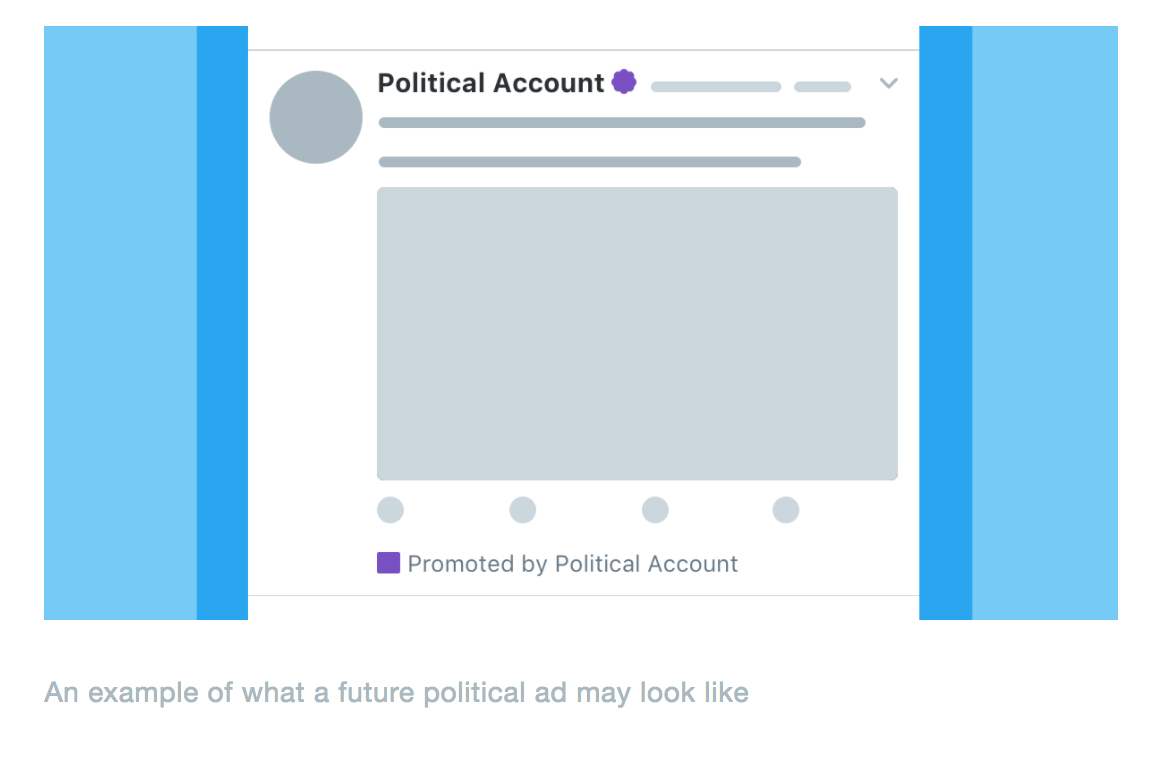
Task: Click the long handle placeholder bar after the badge
Action: point(716,87)
